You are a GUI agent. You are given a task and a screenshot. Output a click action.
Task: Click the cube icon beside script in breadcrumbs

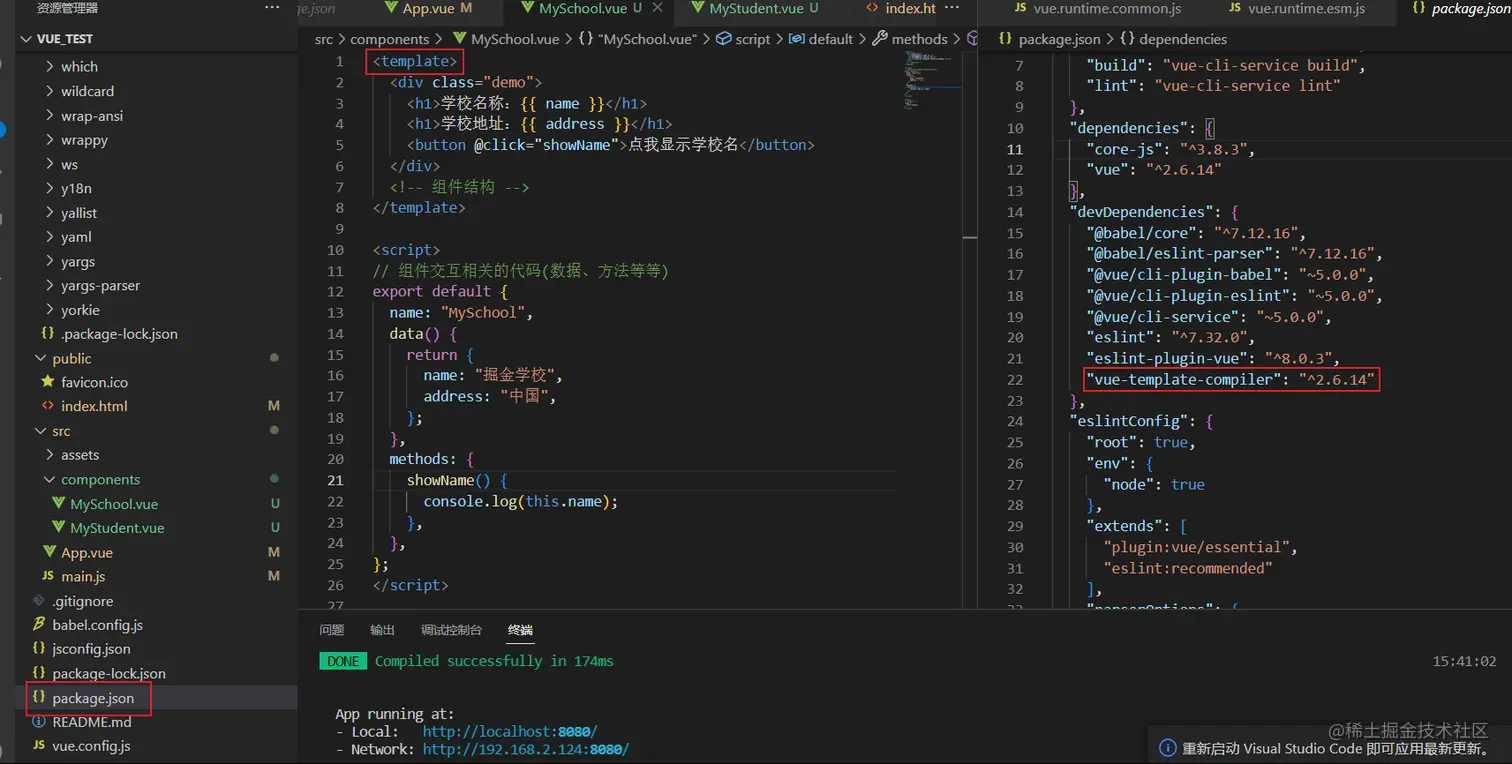[724, 39]
